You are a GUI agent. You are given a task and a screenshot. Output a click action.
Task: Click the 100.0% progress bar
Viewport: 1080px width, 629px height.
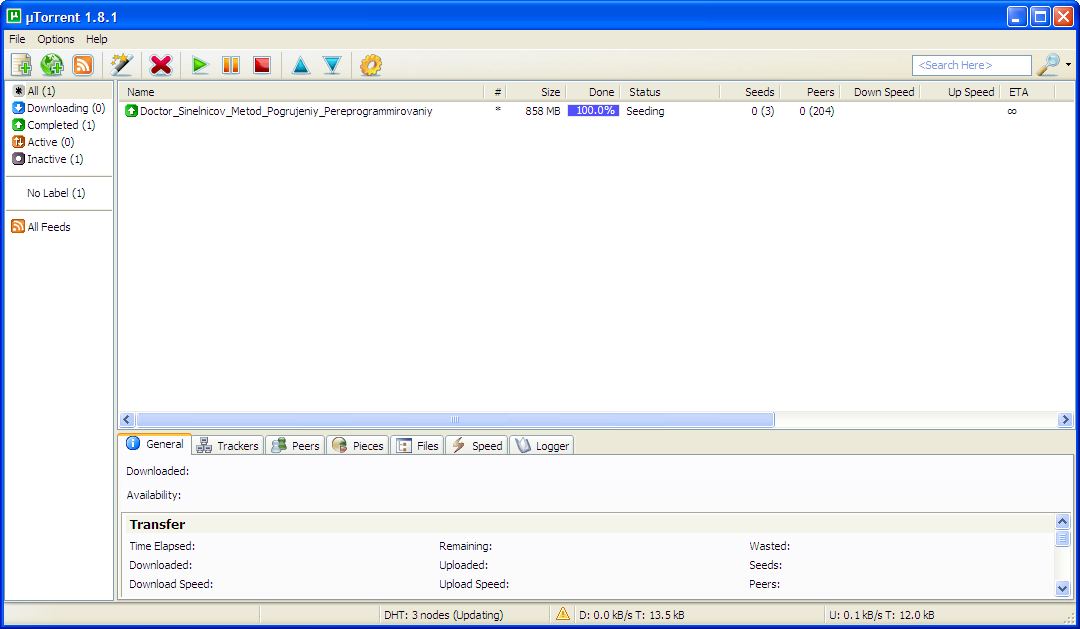593,110
